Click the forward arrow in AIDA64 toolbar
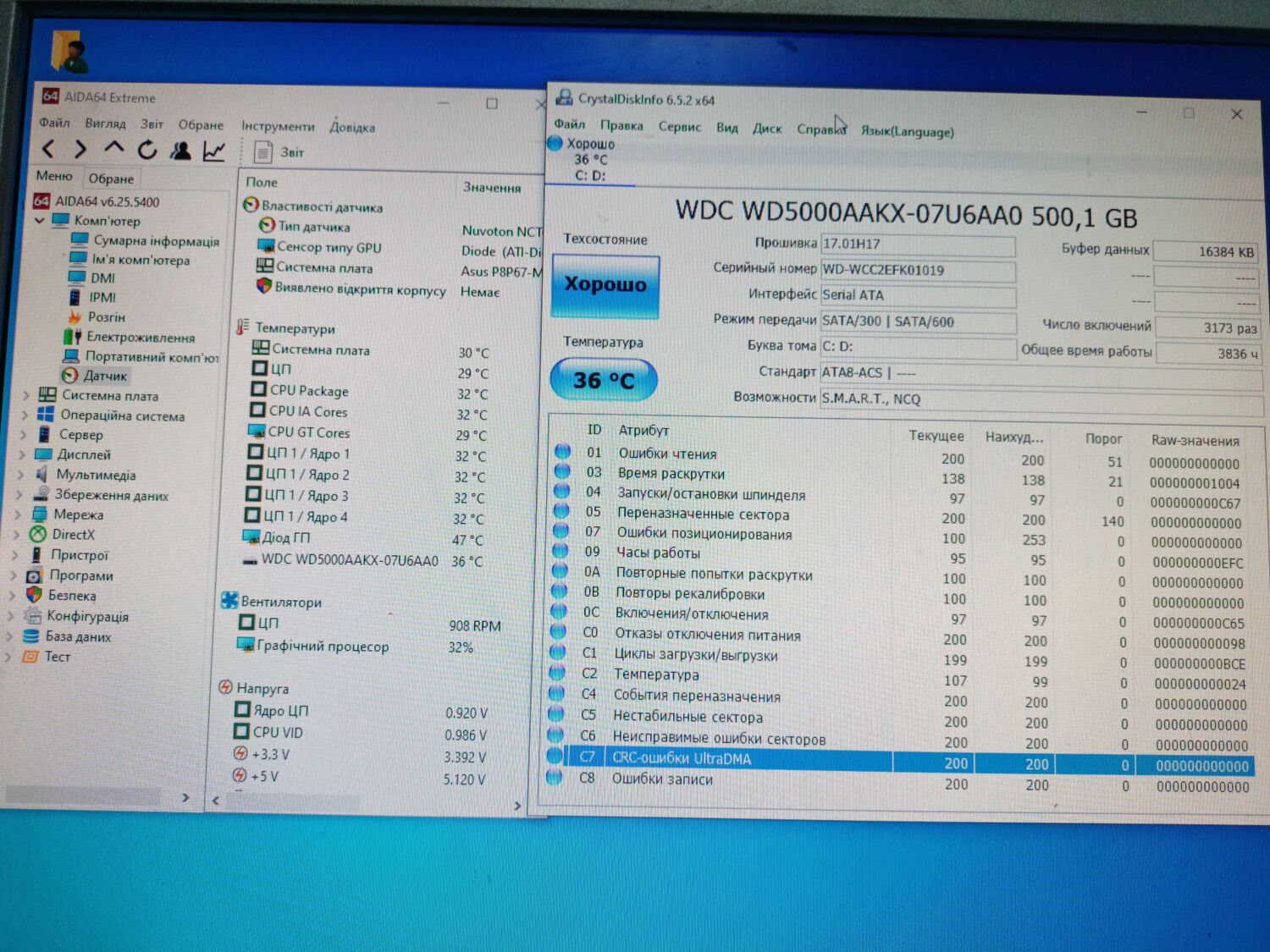Viewport: 1270px width, 952px height. tap(80, 150)
